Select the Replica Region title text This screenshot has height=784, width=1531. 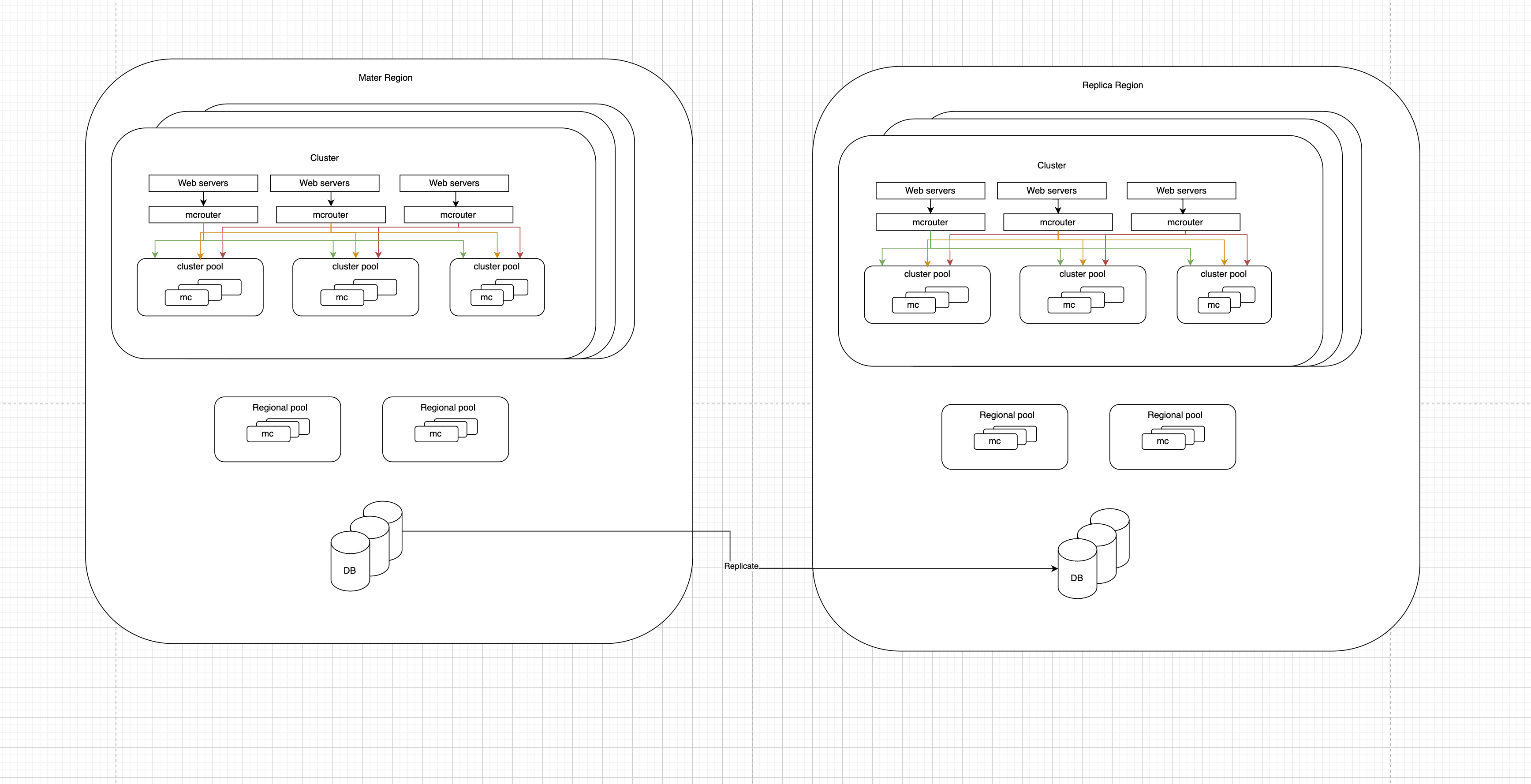tap(1112, 86)
